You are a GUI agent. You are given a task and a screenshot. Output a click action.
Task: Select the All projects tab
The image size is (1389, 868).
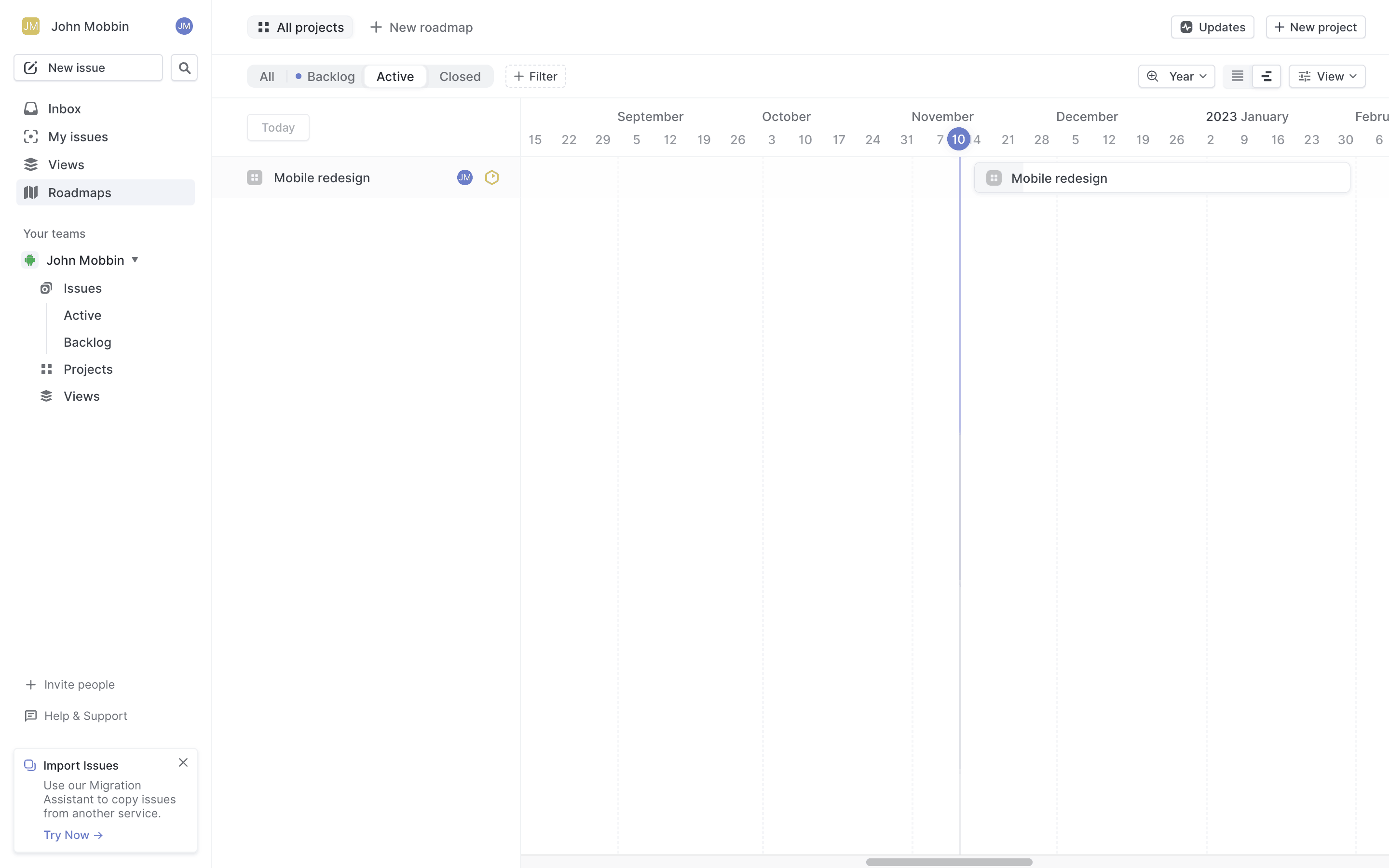click(300, 27)
